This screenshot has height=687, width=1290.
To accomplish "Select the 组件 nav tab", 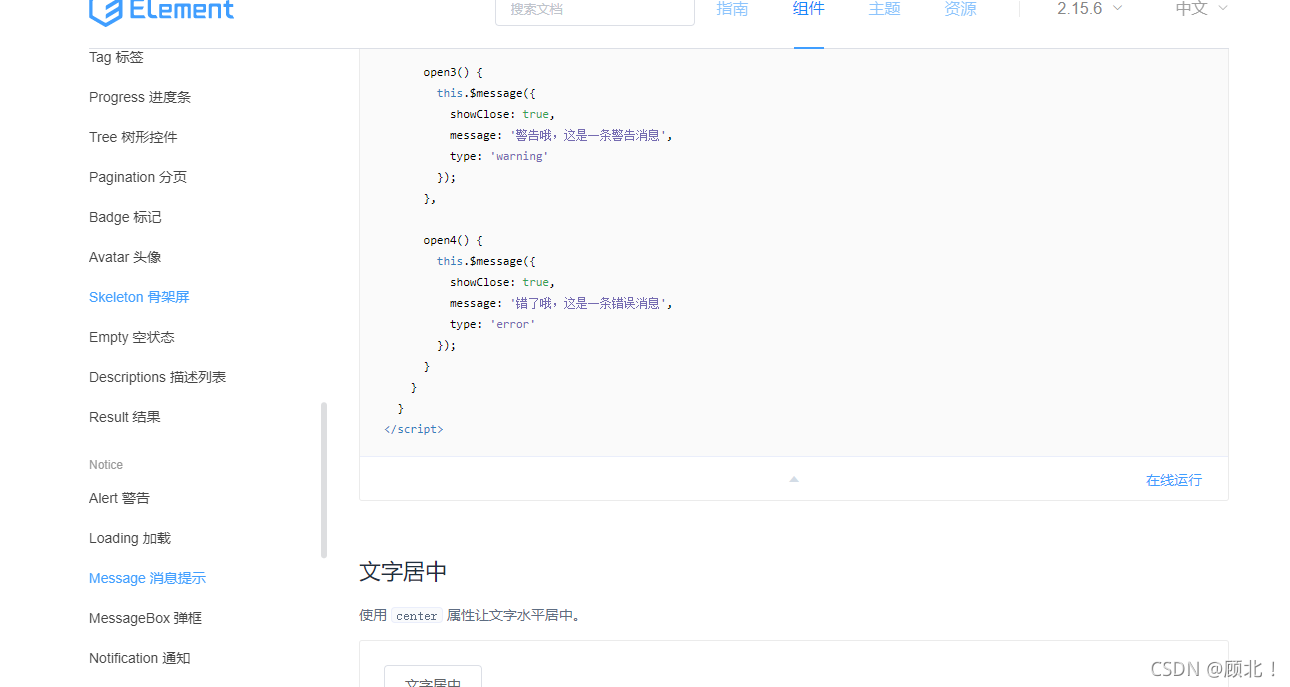I will click(x=809, y=9).
